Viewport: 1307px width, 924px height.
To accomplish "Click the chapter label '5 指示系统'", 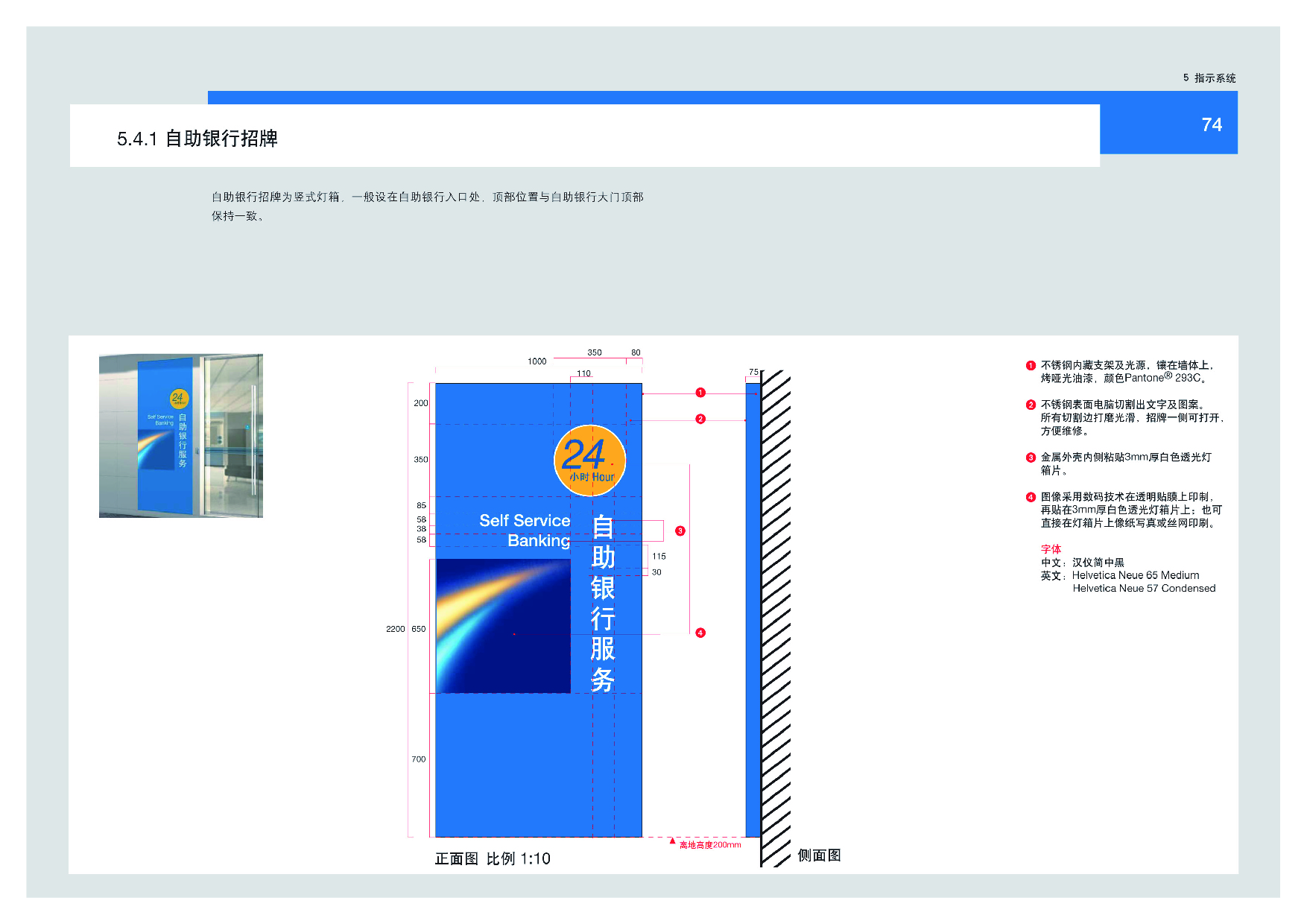I will coord(1209,77).
